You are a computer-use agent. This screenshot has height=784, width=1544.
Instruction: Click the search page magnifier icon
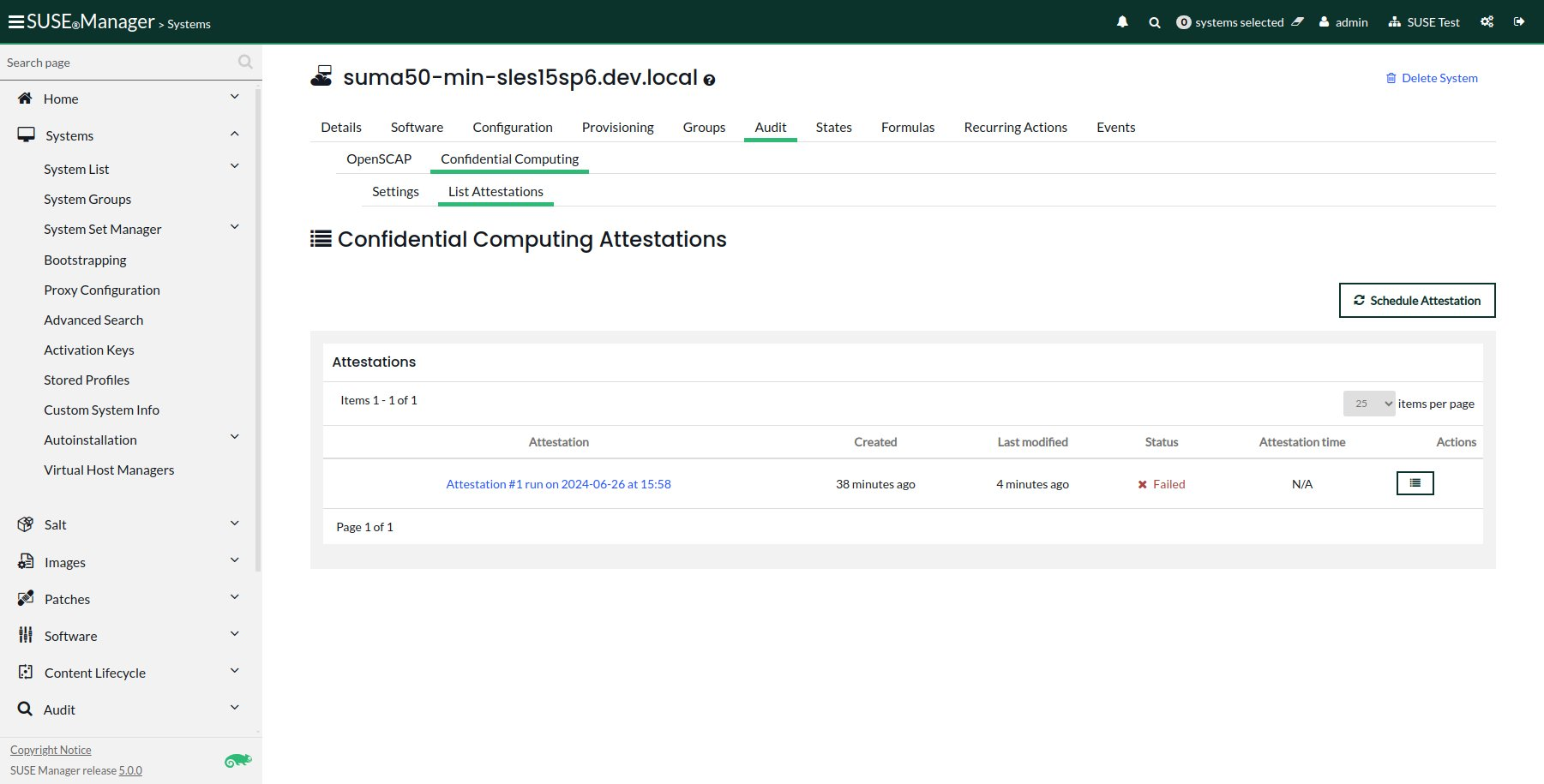245,62
